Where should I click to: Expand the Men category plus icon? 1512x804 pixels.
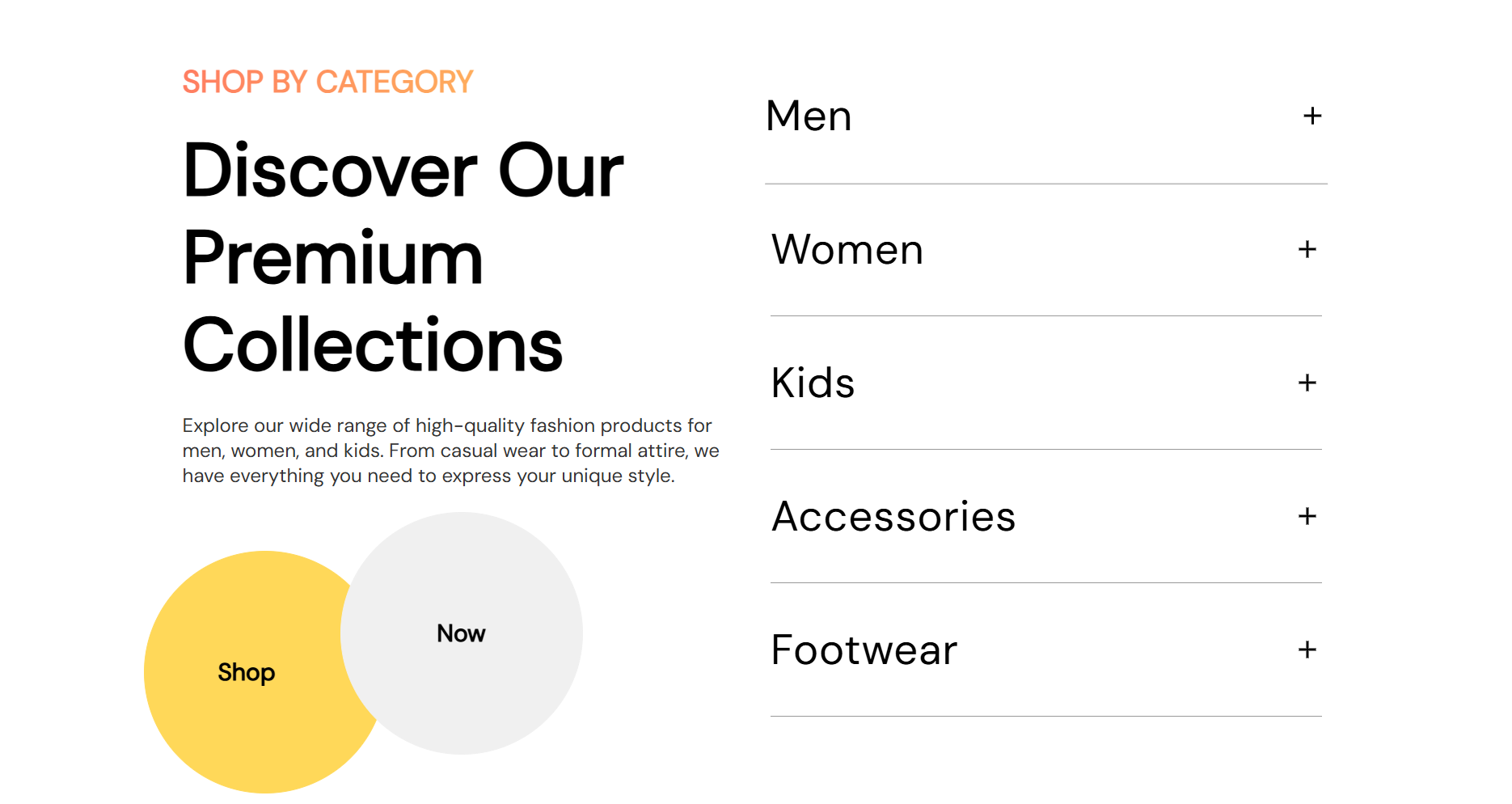coord(1312,116)
